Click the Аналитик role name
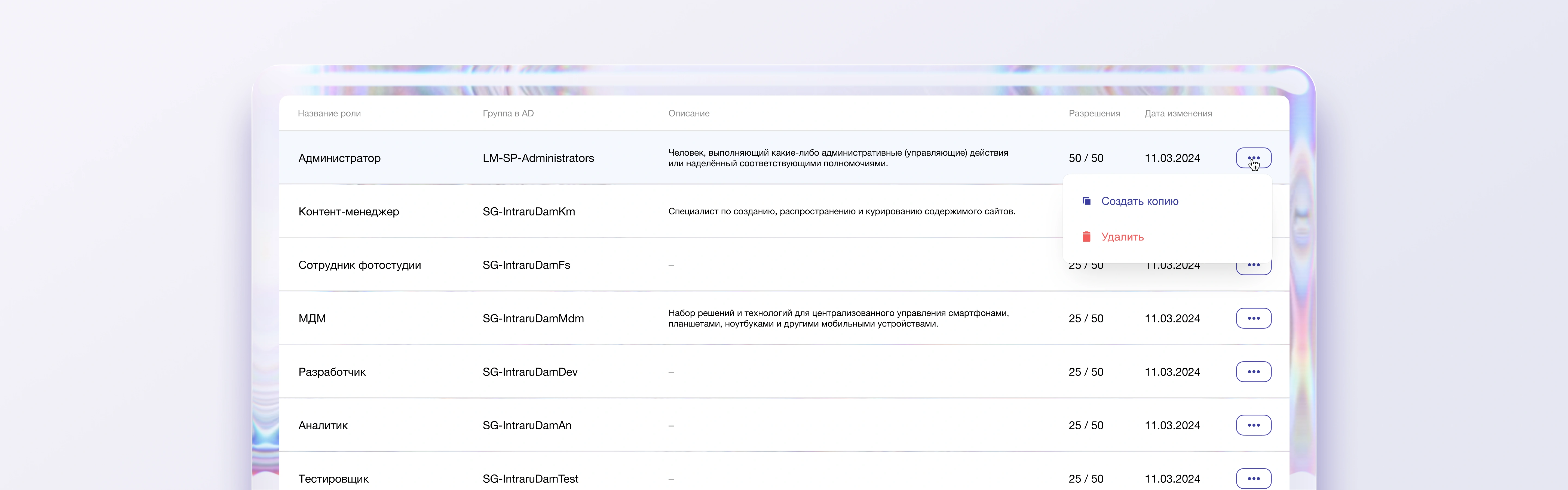This screenshot has width=1568, height=490. click(323, 426)
